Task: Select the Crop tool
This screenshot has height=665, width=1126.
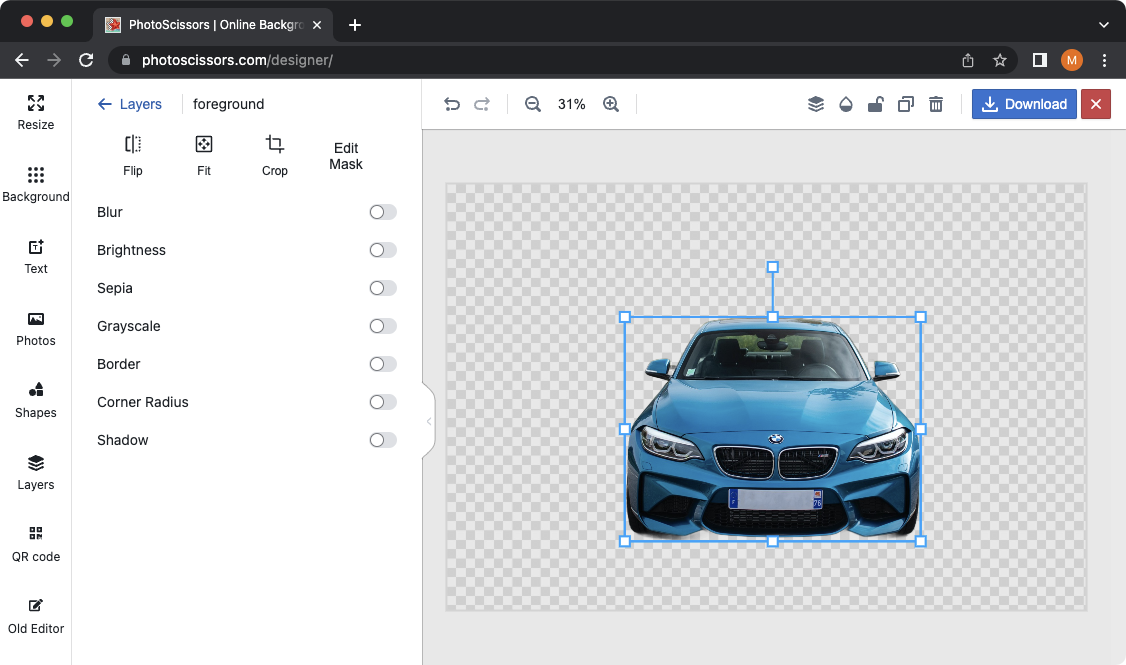Action: tap(275, 155)
